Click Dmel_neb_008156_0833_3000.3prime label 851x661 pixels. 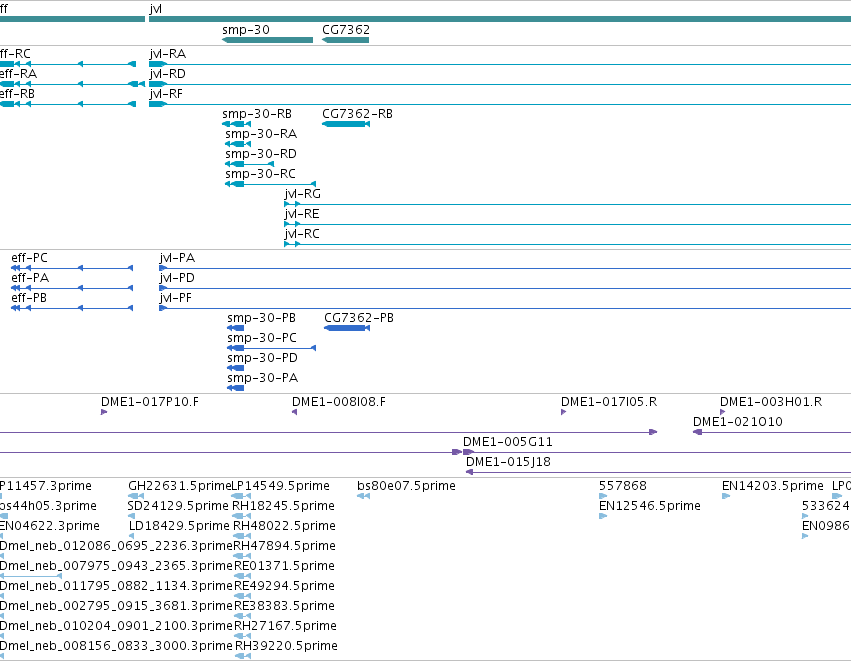pyautogui.click(x=116, y=646)
